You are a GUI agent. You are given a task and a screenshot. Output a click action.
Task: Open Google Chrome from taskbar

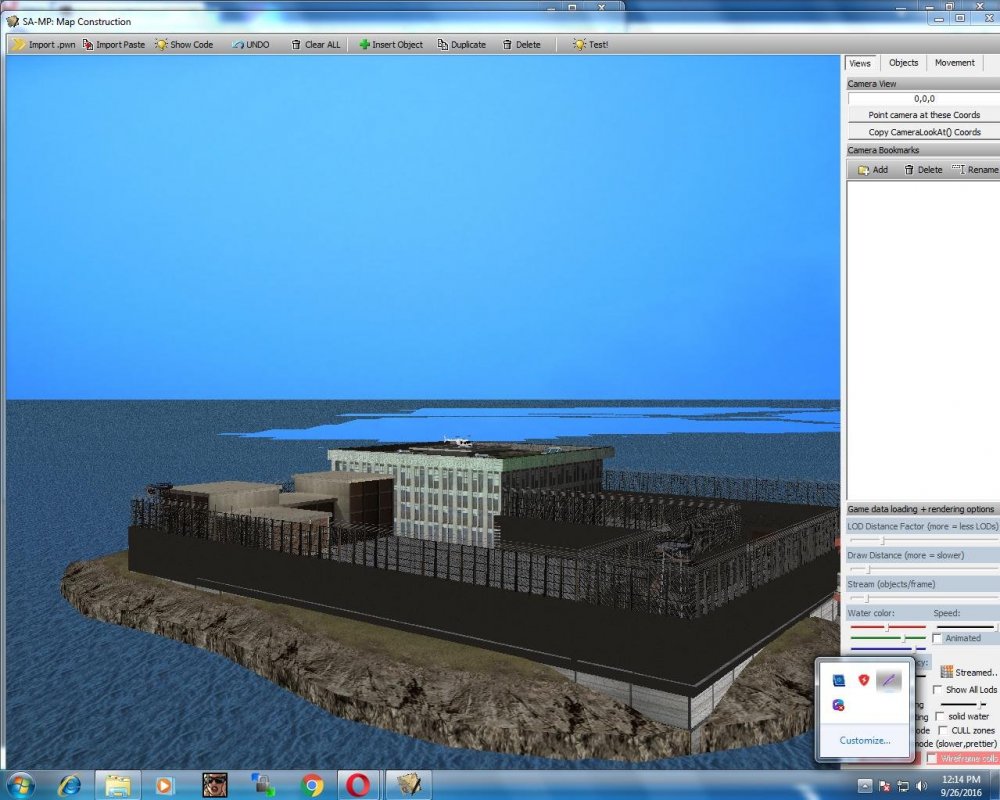pos(311,785)
